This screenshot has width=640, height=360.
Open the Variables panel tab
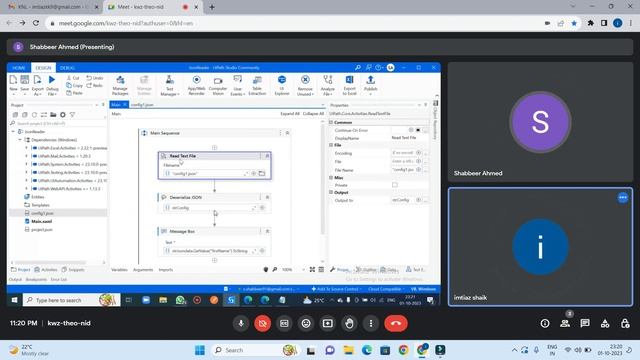click(x=119, y=270)
